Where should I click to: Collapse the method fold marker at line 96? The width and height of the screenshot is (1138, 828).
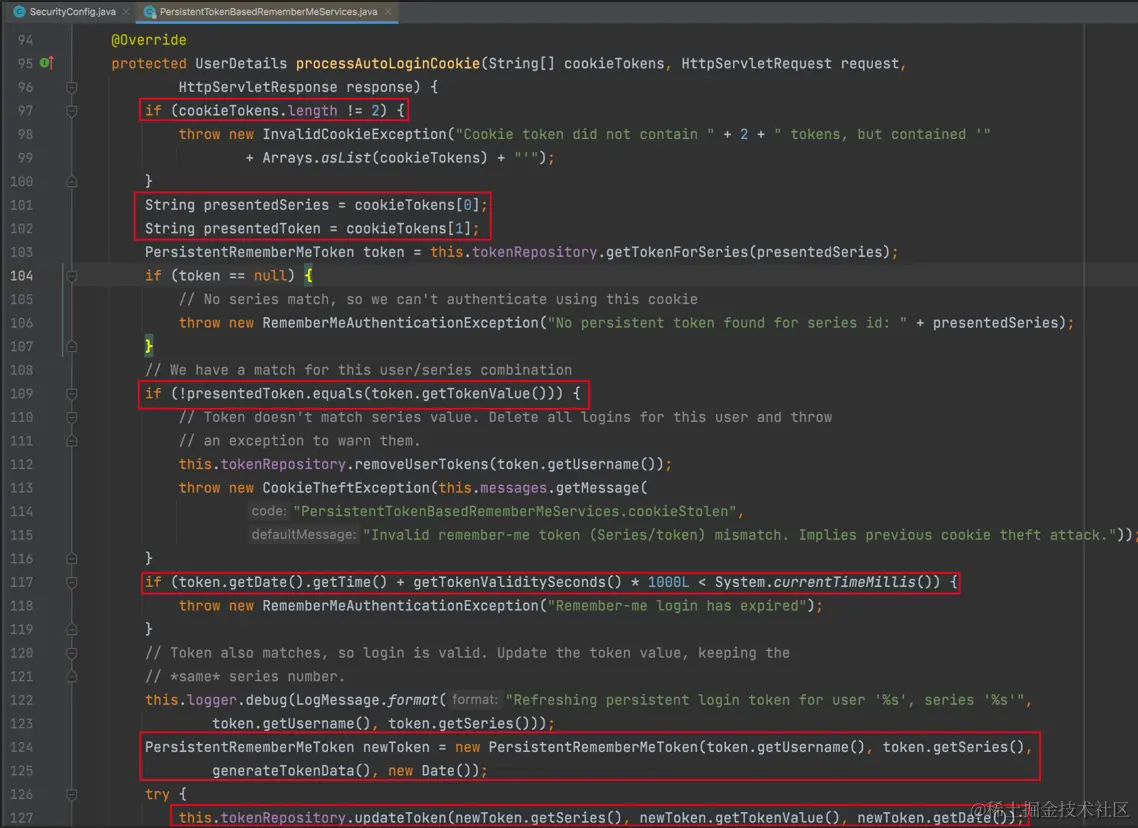click(x=72, y=87)
